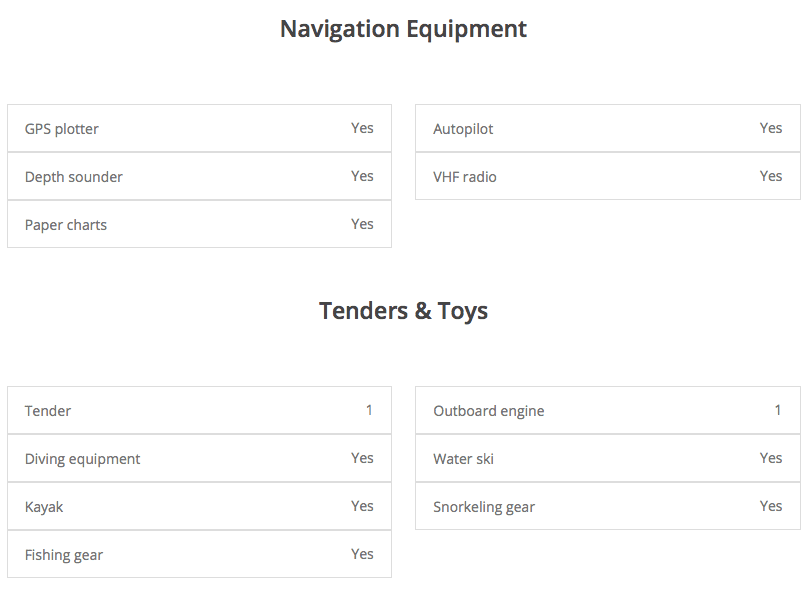Click the Snorkeling gear label

click(484, 507)
